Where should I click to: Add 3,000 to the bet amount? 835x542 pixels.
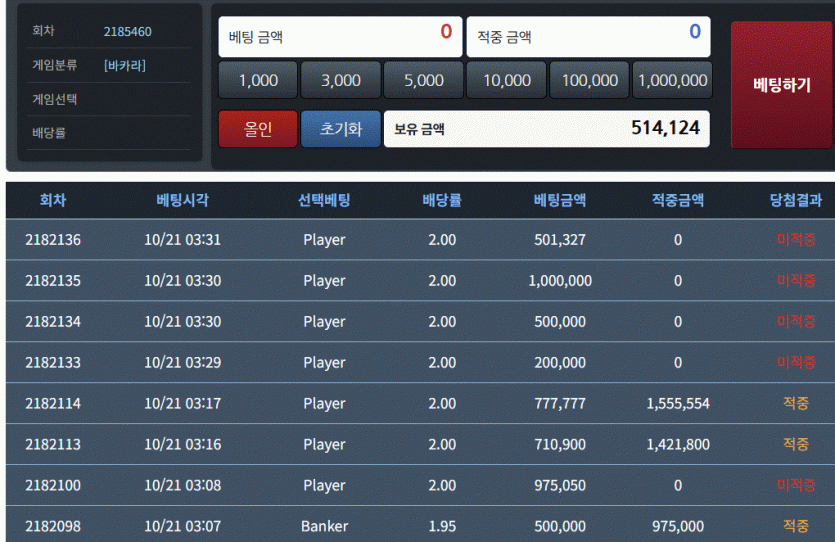pos(341,80)
